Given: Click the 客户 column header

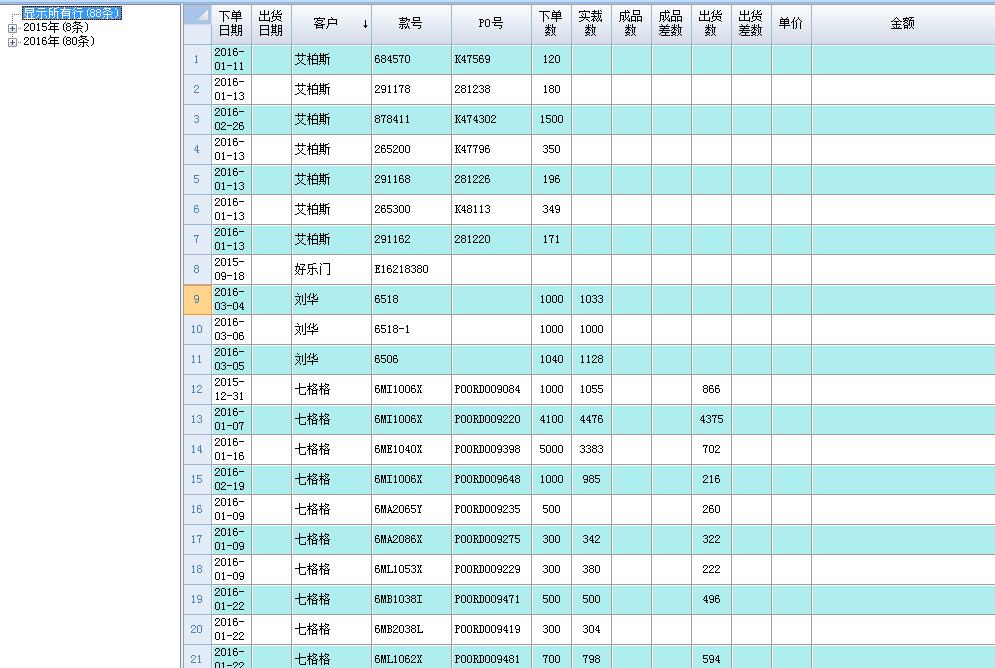Looking at the screenshot, I should (331, 24).
